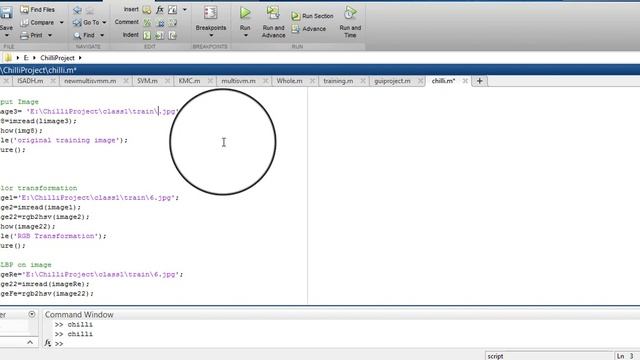Image resolution: width=640 pixels, height=360 pixels.
Task: Click the Compare files icon
Action: (x=24, y=22)
